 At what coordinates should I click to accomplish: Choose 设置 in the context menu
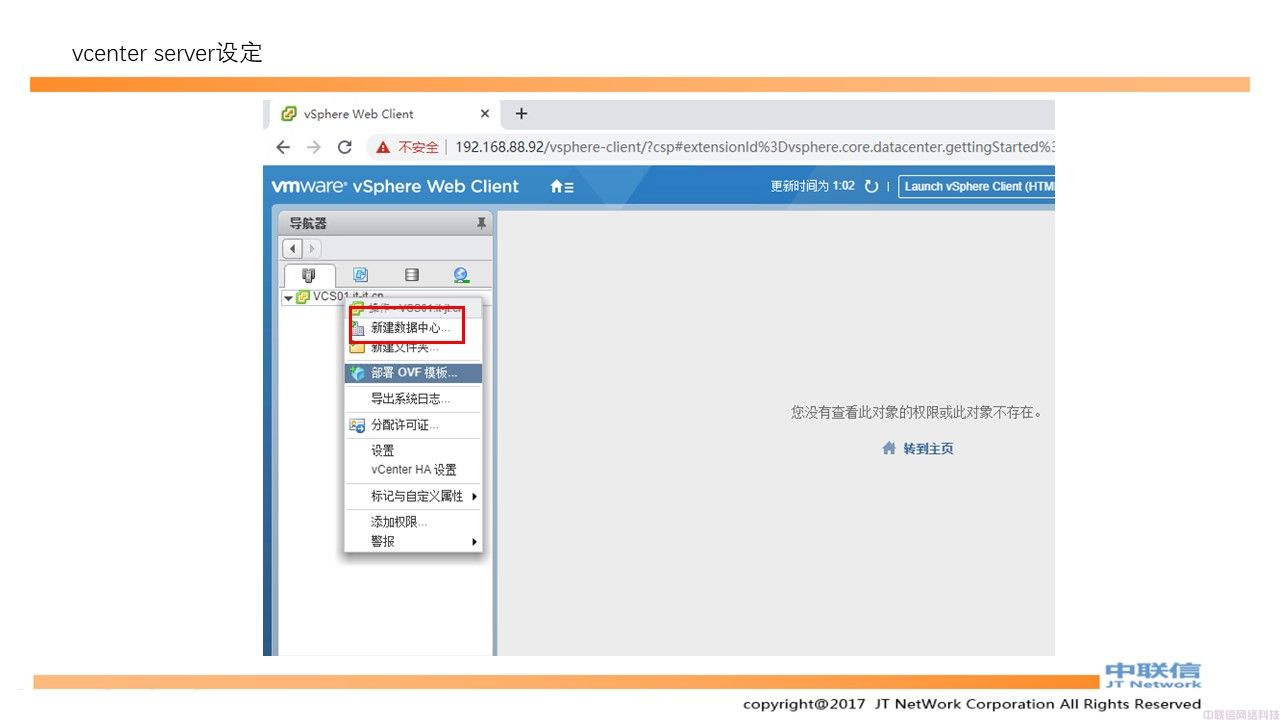click(413, 451)
